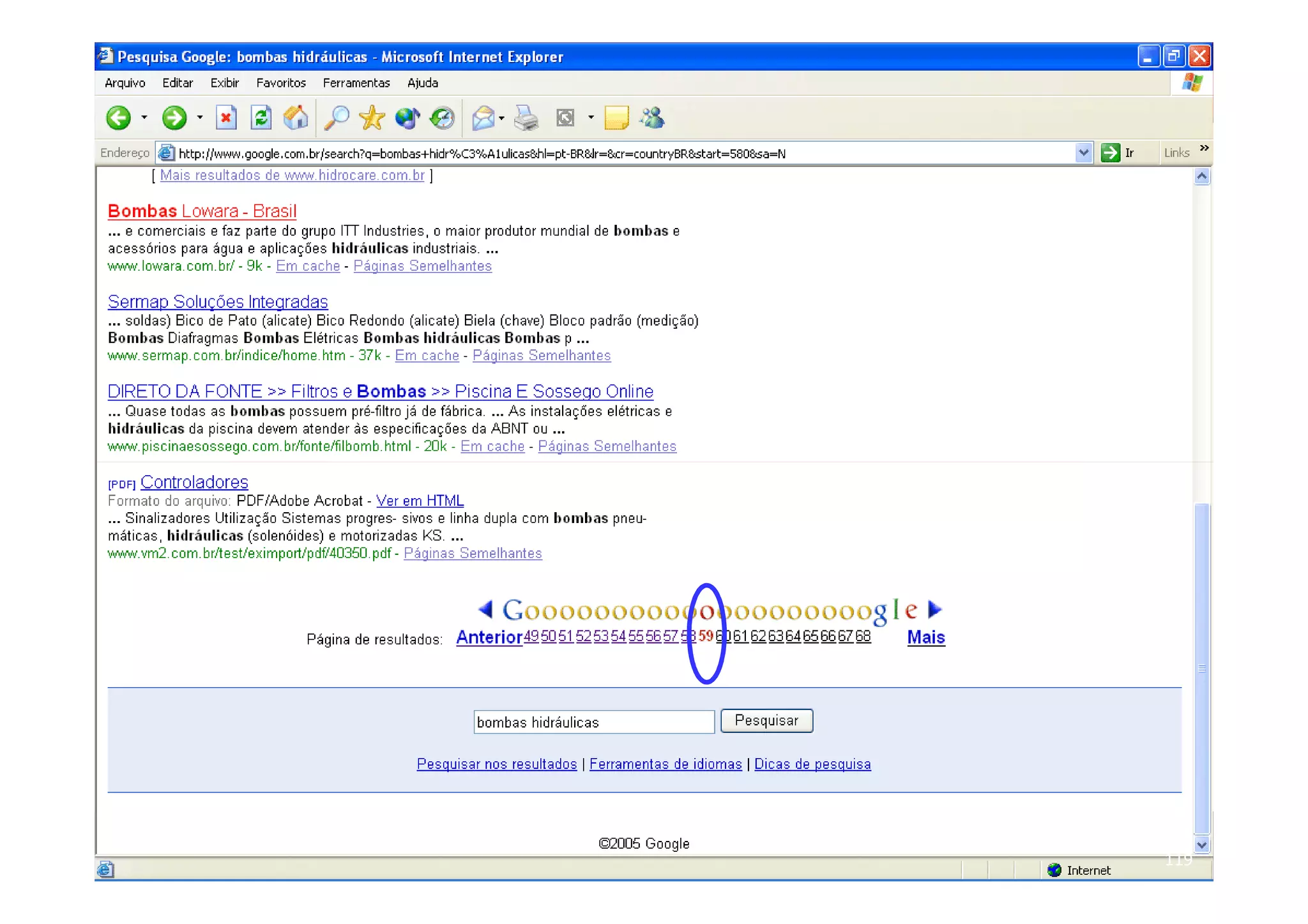Click the Anterior page link
1308x924 pixels.
tap(489, 637)
